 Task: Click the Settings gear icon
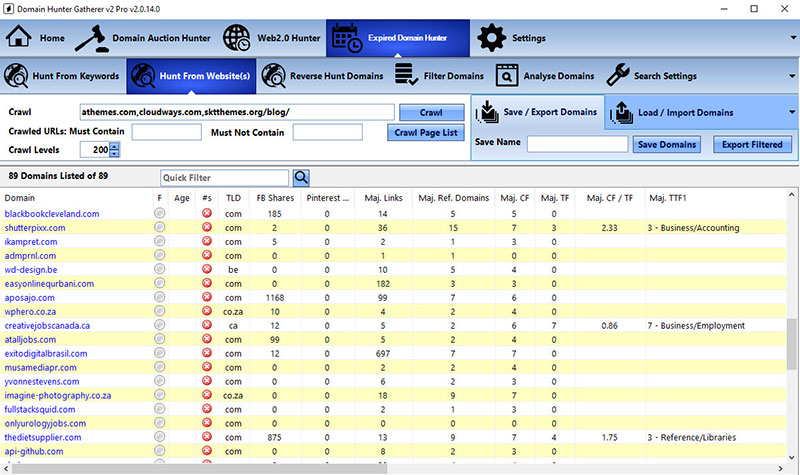click(490, 38)
